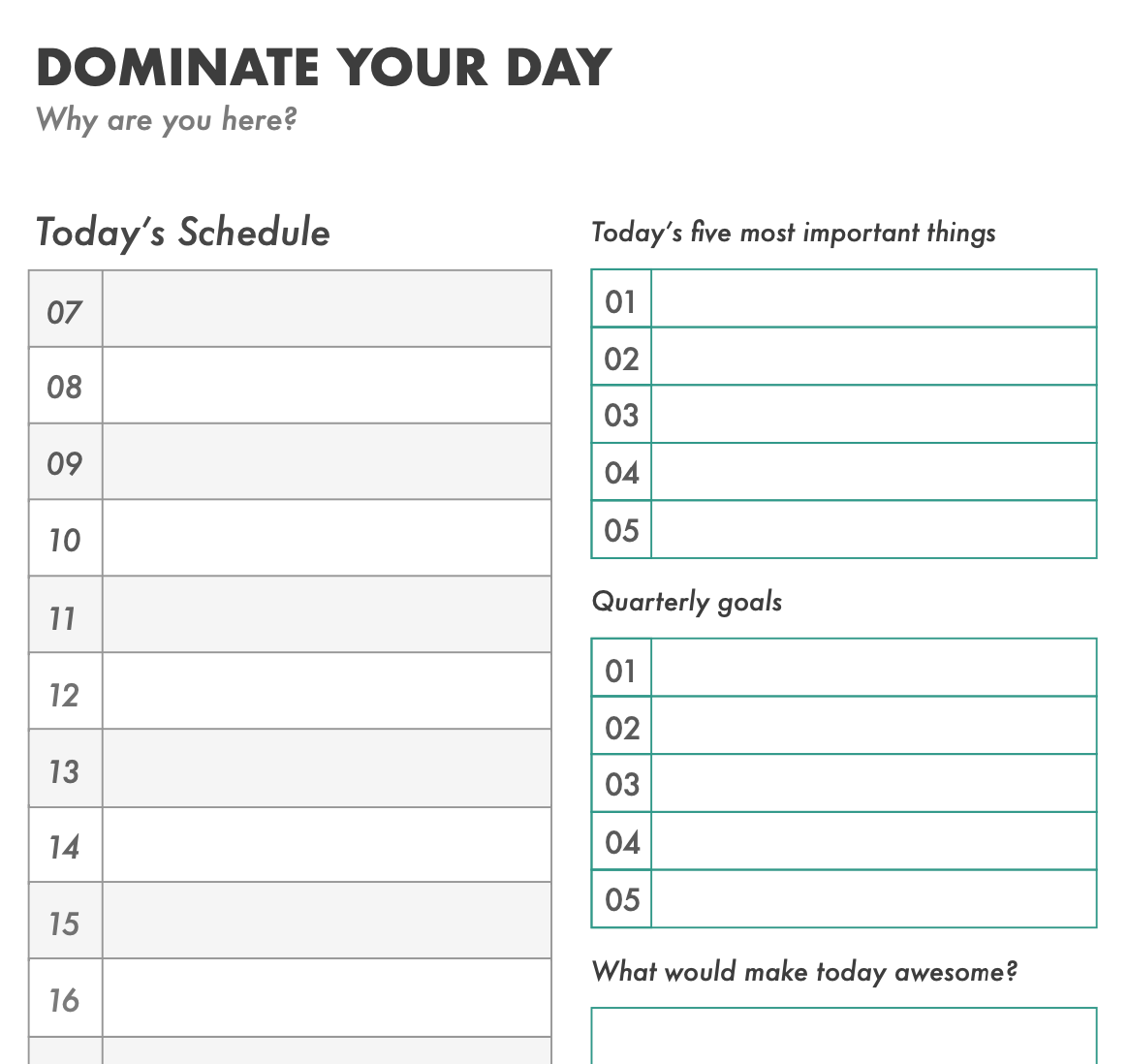Click the 11 hour schedule slot
Image resolution: width=1128 pixels, height=1064 pixels.
click(327, 615)
